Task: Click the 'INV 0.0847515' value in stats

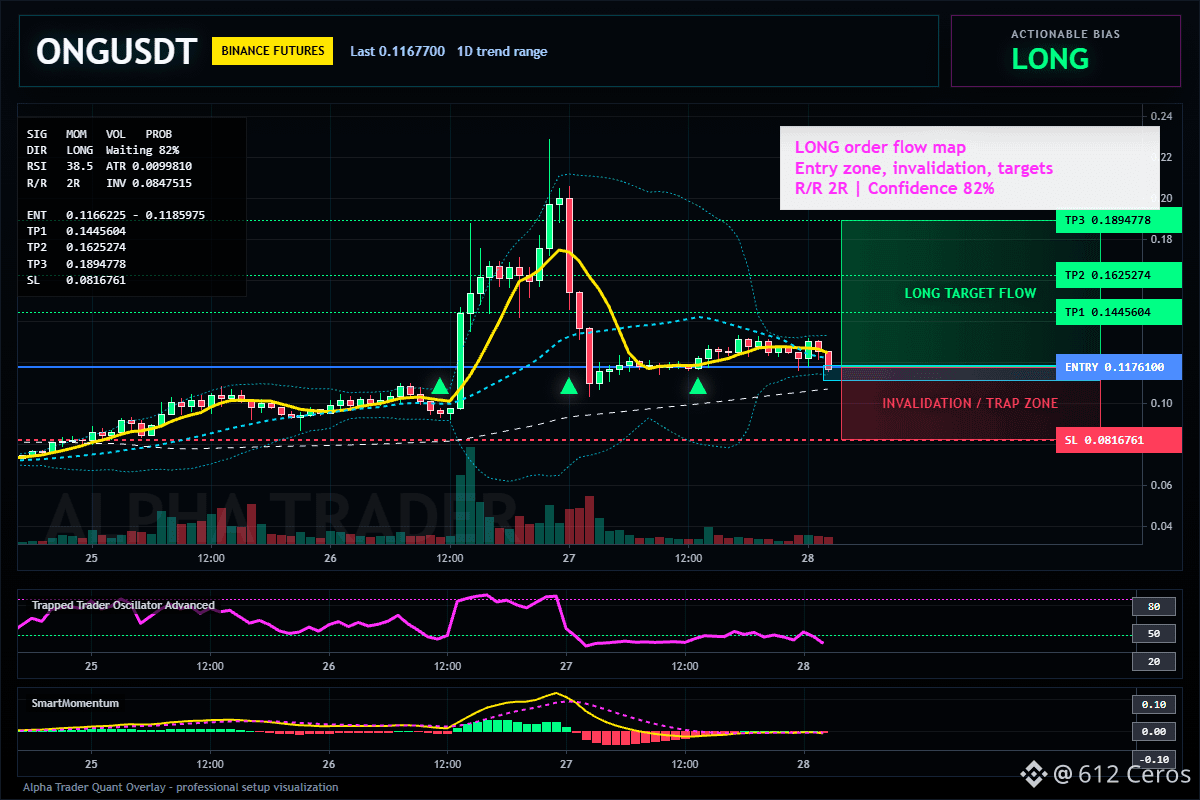Action: tap(148, 182)
